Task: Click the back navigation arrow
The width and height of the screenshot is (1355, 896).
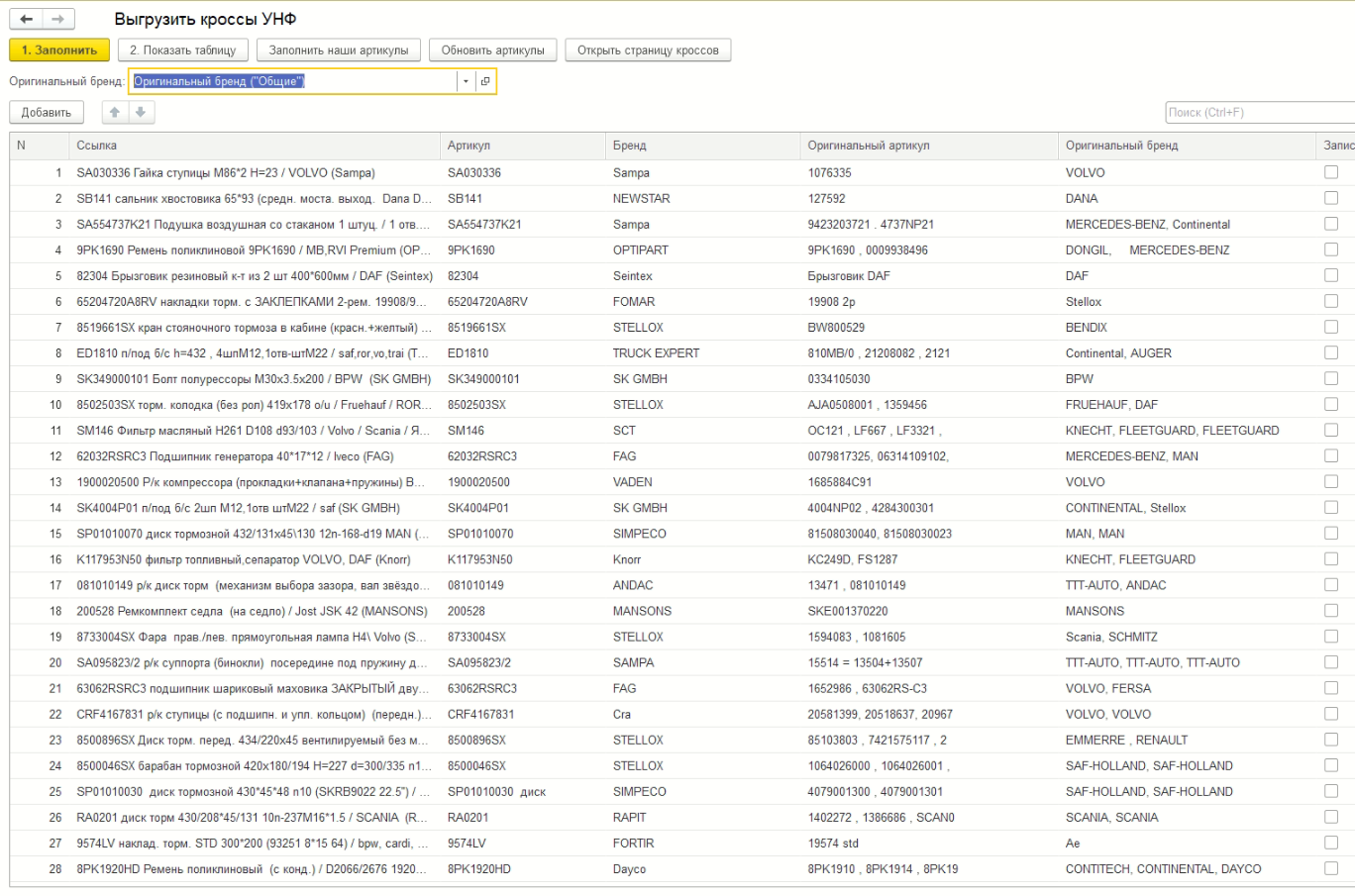Action: (x=26, y=19)
